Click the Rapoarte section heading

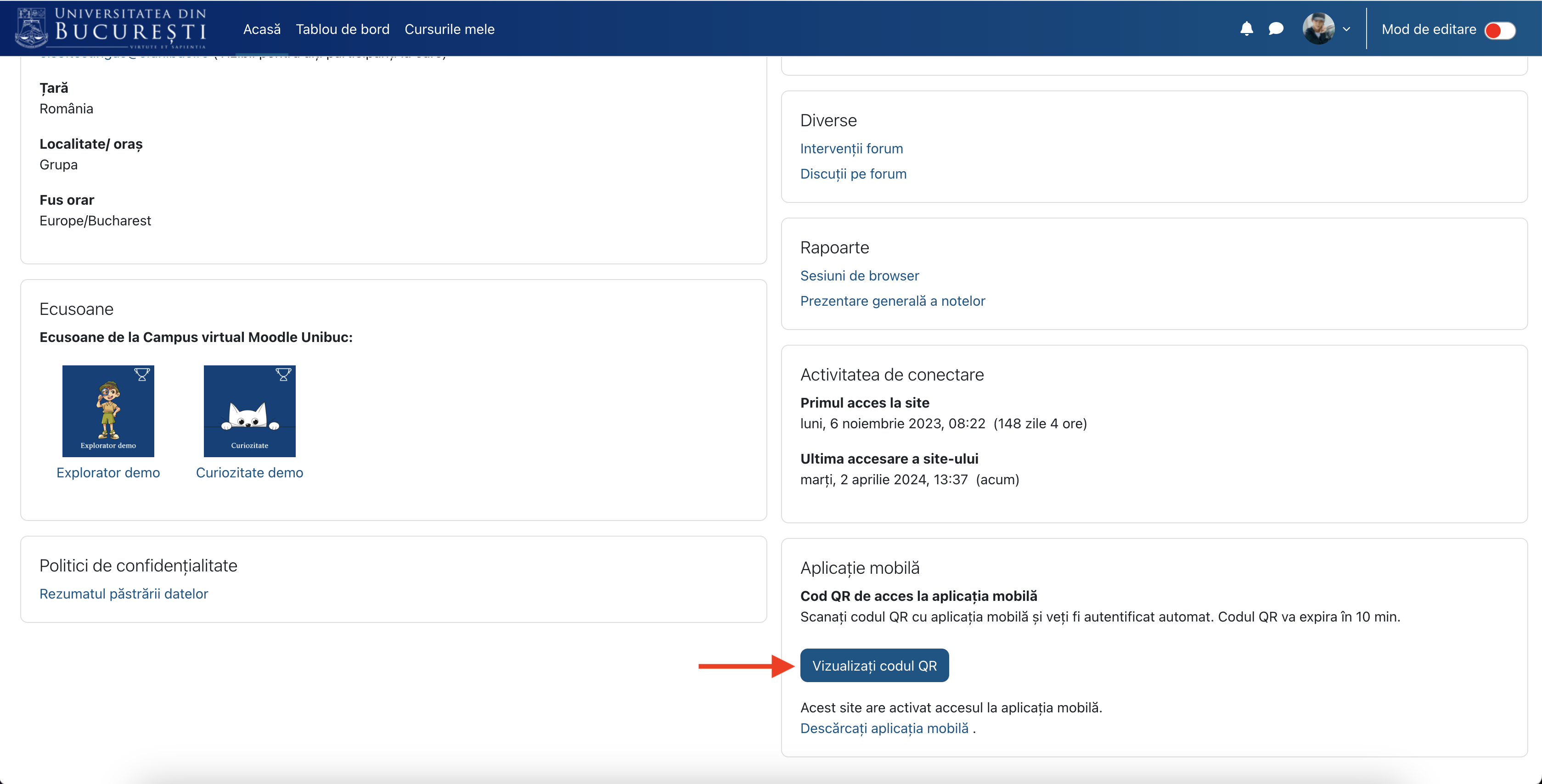coord(834,248)
